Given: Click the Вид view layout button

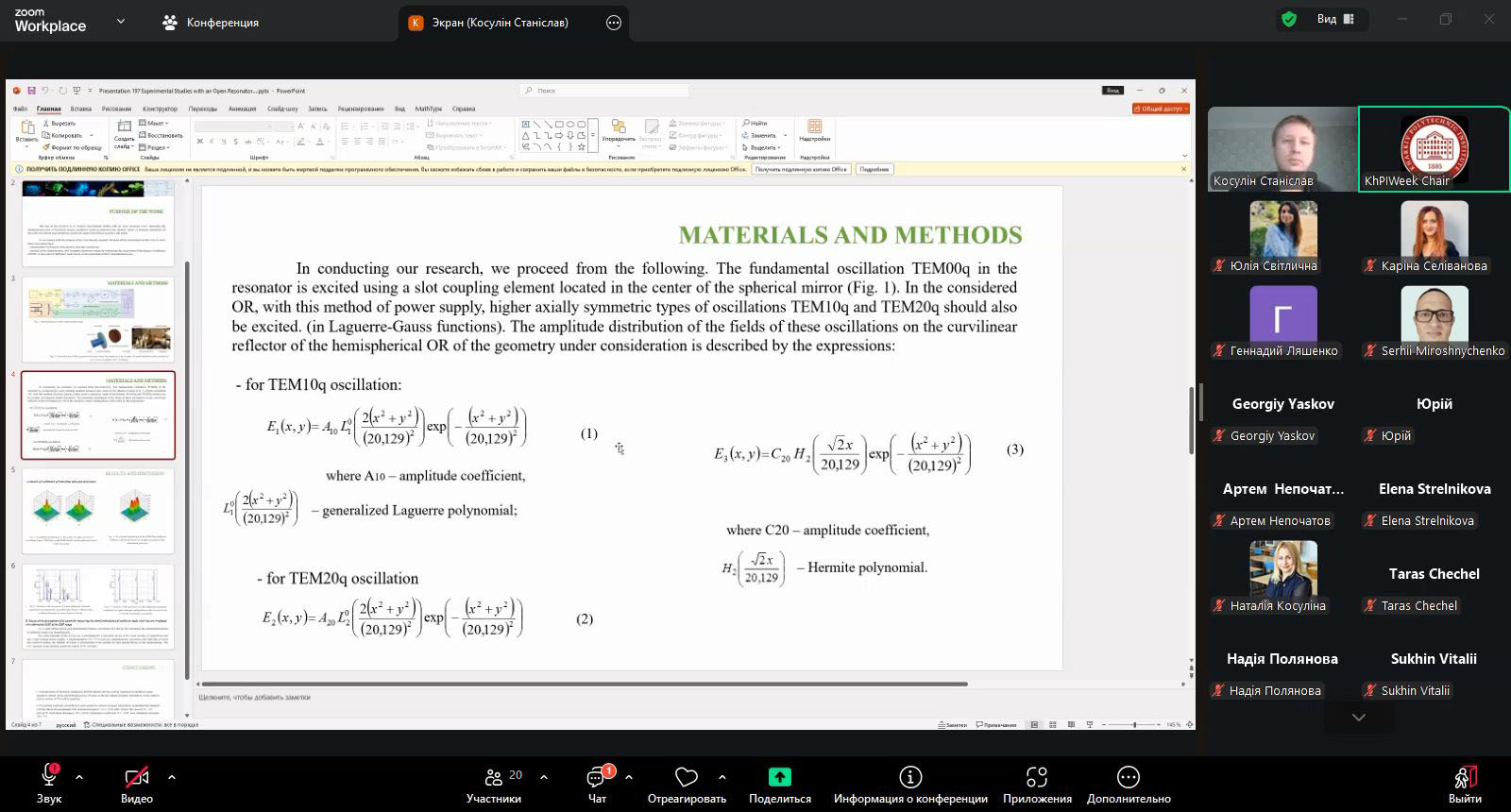Looking at the screenshot, I should click(1335, 19).
